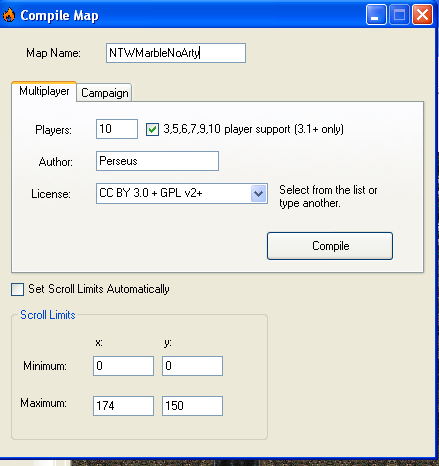The width and height of the screenshot is (439, 466).
Task: Click the License: label
Action: coord(51,194)
